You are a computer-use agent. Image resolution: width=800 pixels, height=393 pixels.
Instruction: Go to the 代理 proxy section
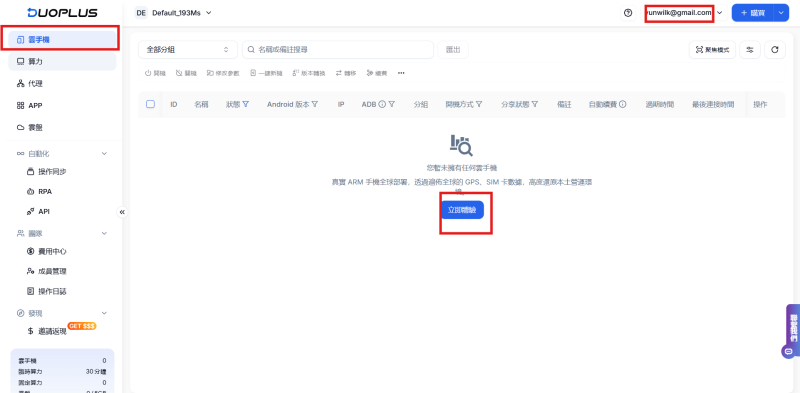(62, 83)
